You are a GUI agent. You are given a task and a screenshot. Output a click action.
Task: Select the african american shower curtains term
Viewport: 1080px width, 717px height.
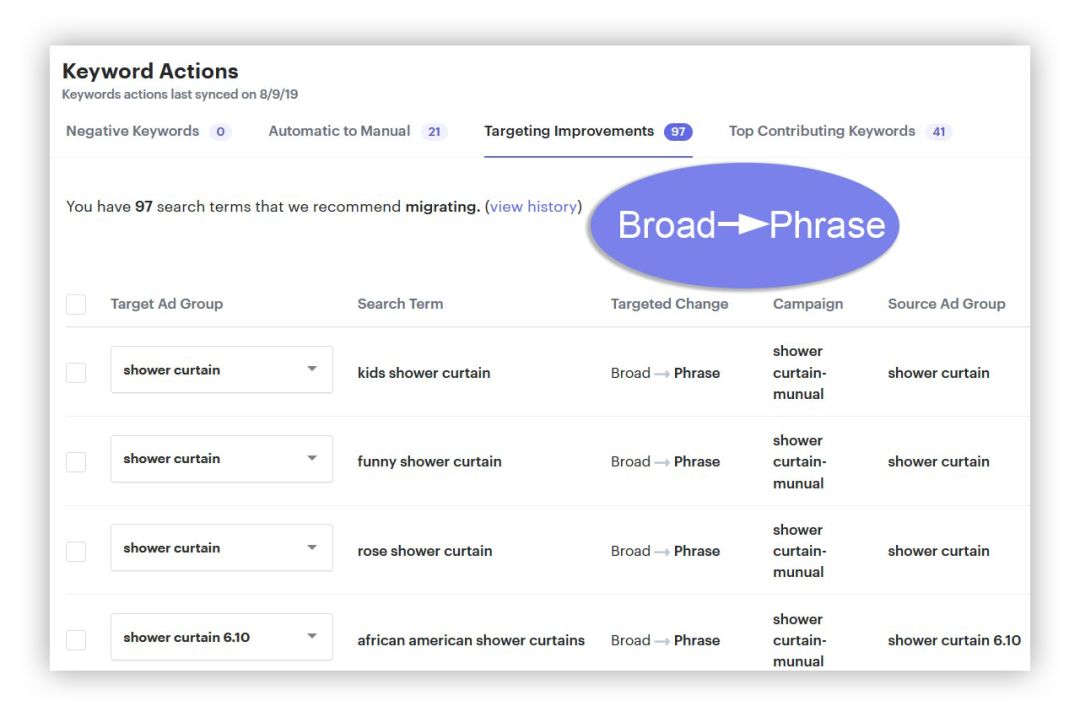470,641
